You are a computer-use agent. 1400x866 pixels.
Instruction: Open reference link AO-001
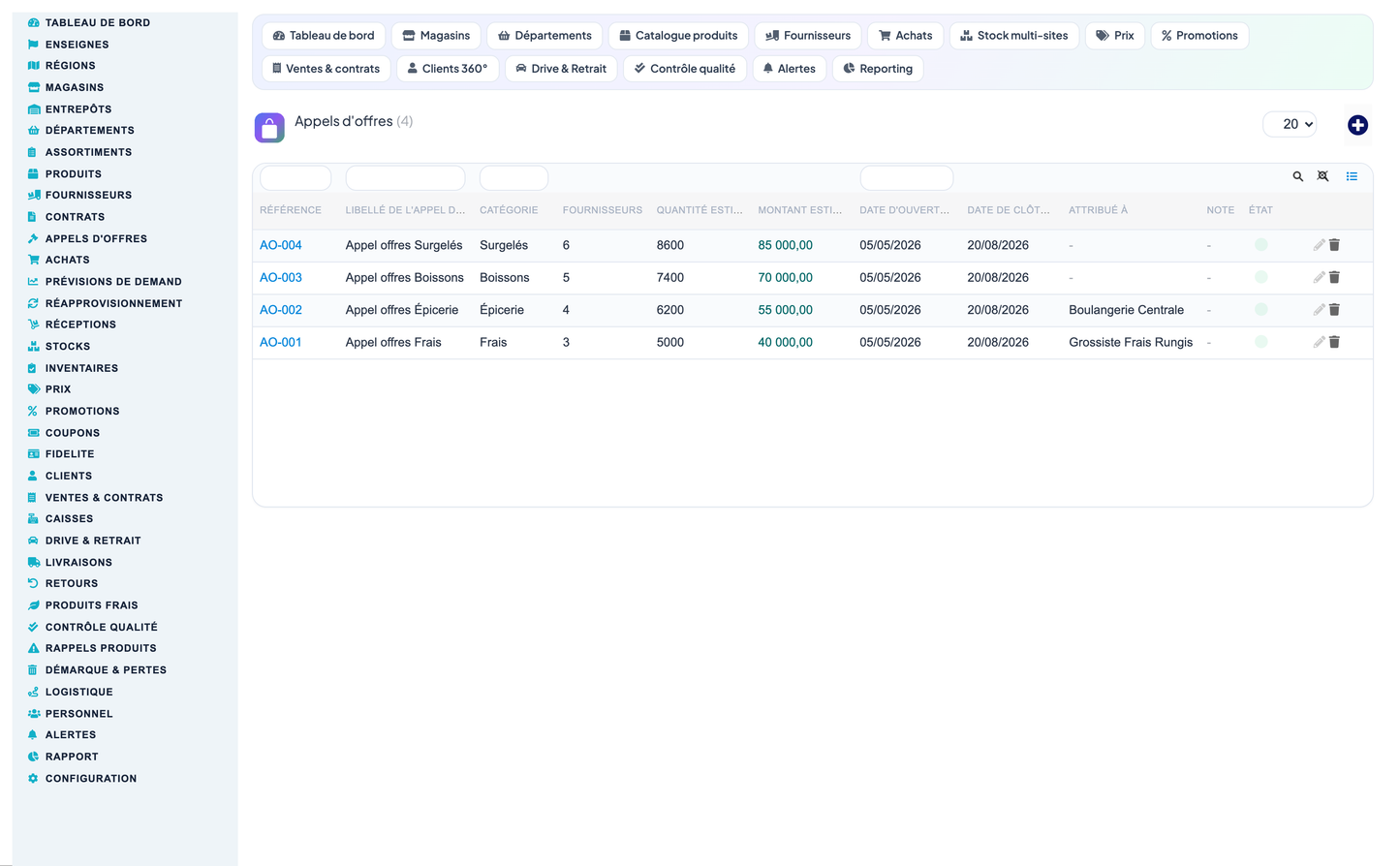[281, 342]
